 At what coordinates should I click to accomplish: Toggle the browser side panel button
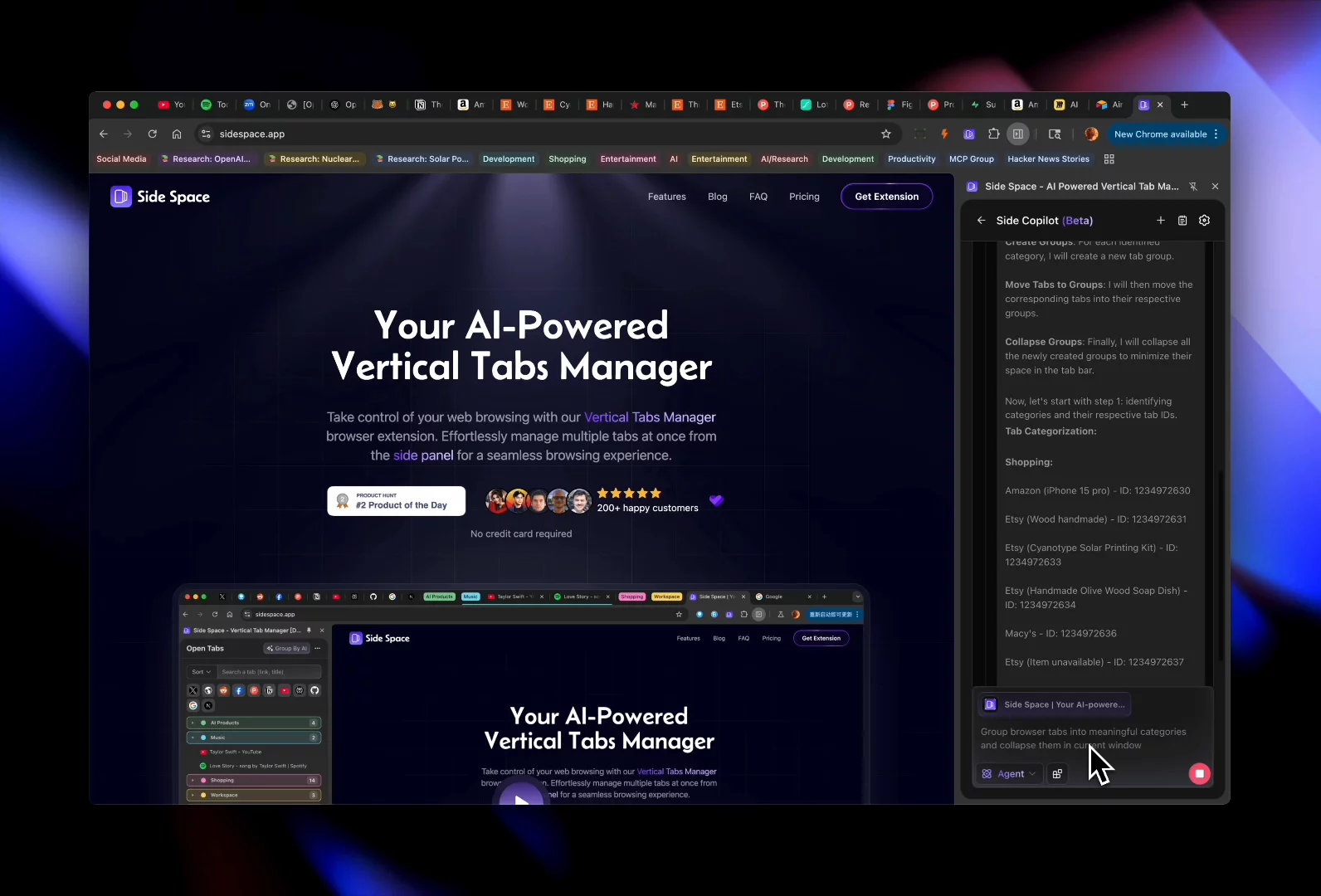coord(1018,134)
